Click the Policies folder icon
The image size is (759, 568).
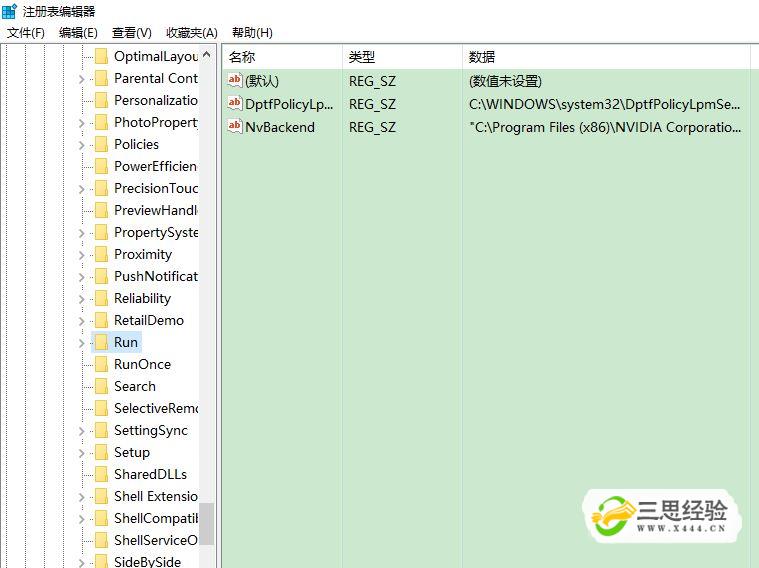(x=100, y=144)
